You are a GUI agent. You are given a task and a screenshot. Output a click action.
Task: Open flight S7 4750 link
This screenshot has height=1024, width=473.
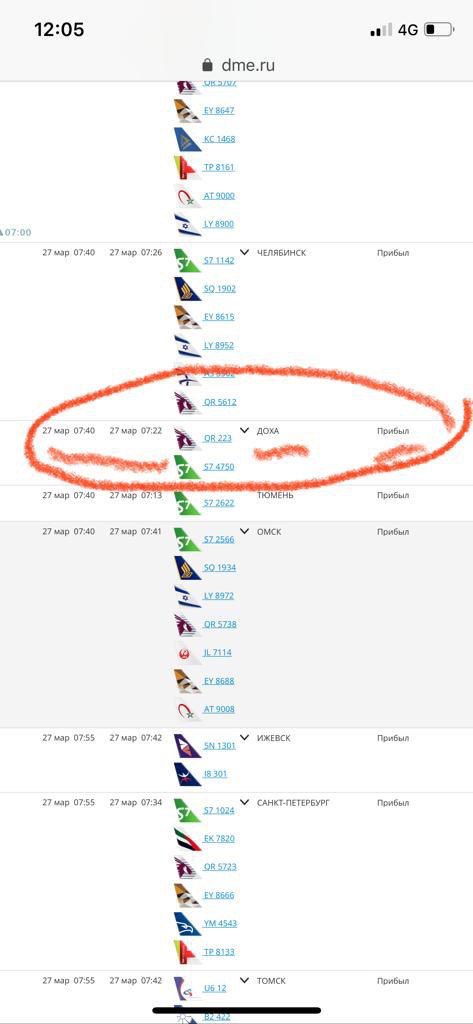pos(219,467)
